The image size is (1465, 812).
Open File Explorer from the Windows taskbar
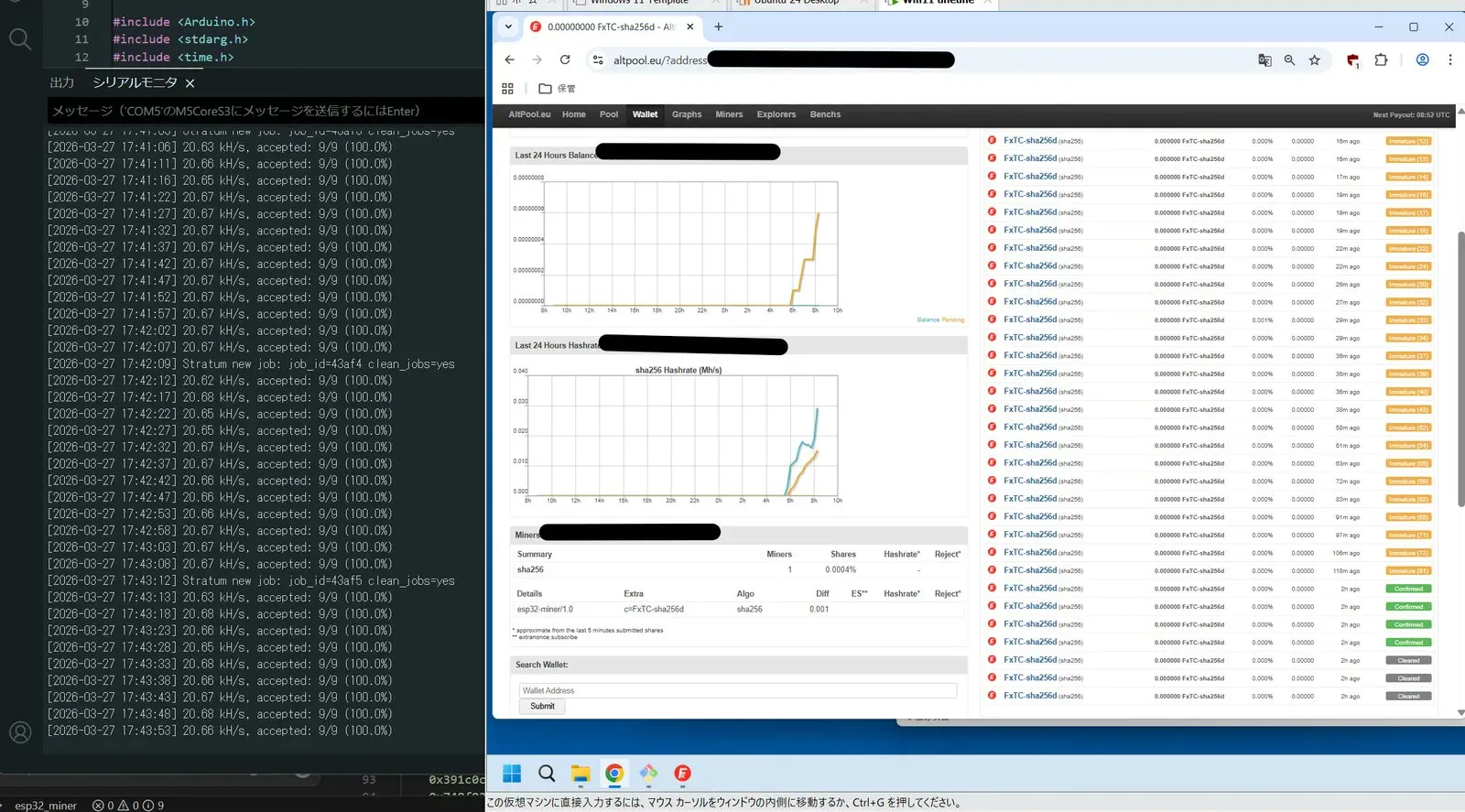click(x=580, y=774)
